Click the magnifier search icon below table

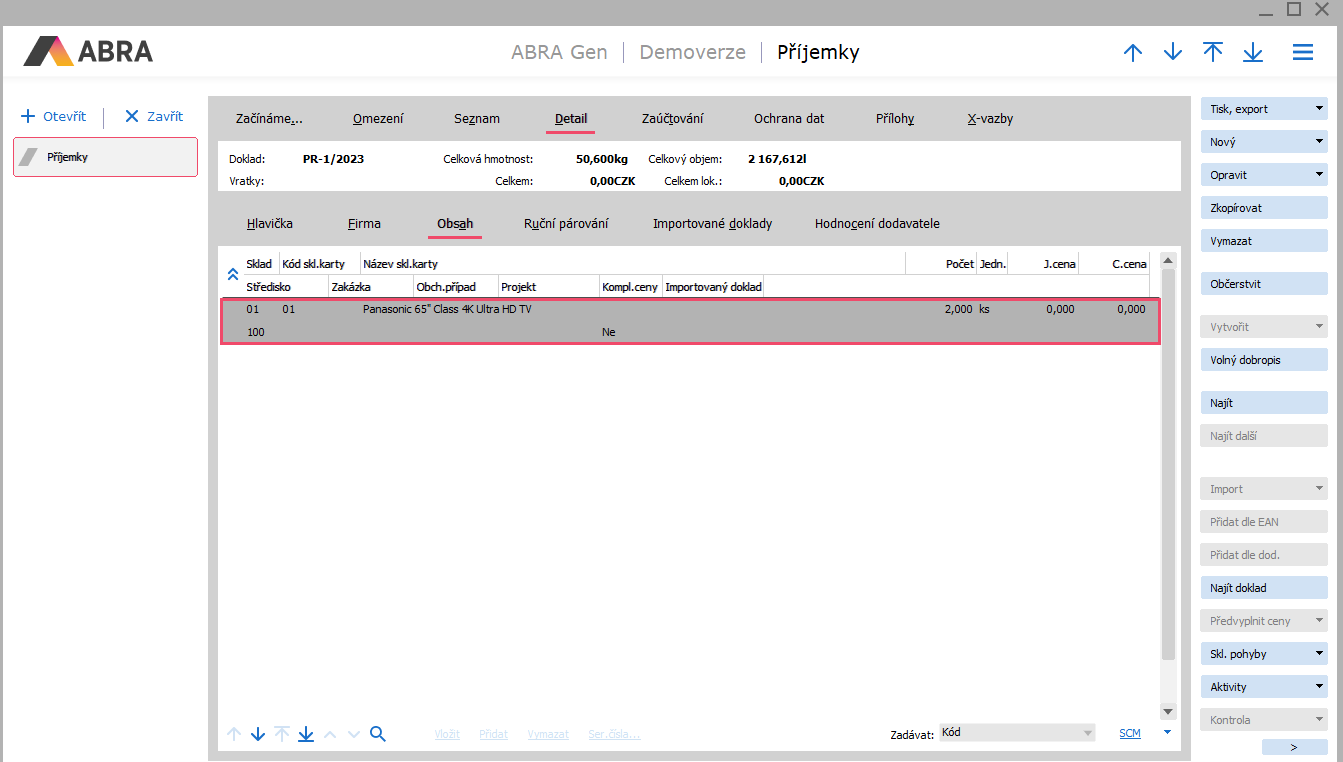point(377,734)
